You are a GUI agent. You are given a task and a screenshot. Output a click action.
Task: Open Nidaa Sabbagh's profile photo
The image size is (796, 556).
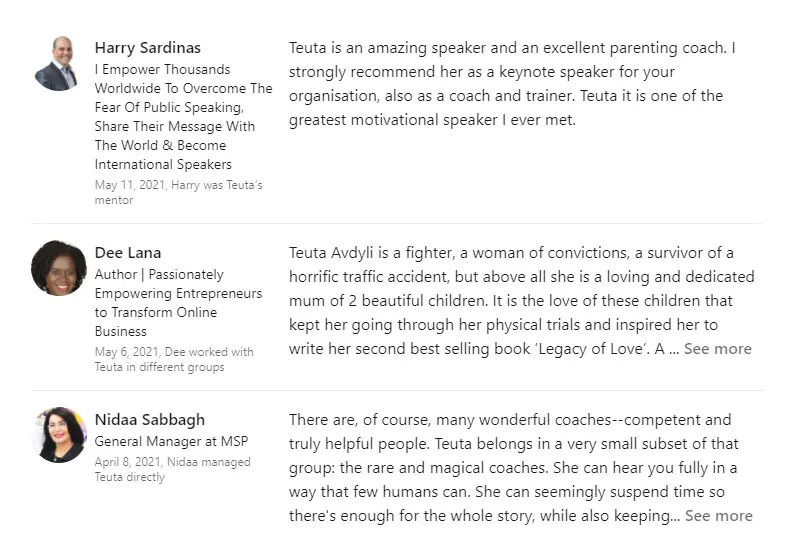click(59, 435)
